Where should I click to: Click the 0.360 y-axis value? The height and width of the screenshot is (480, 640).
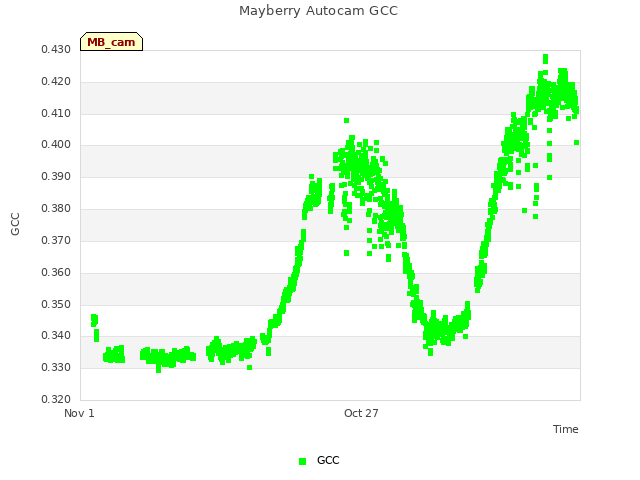click(x=56, y=272)
